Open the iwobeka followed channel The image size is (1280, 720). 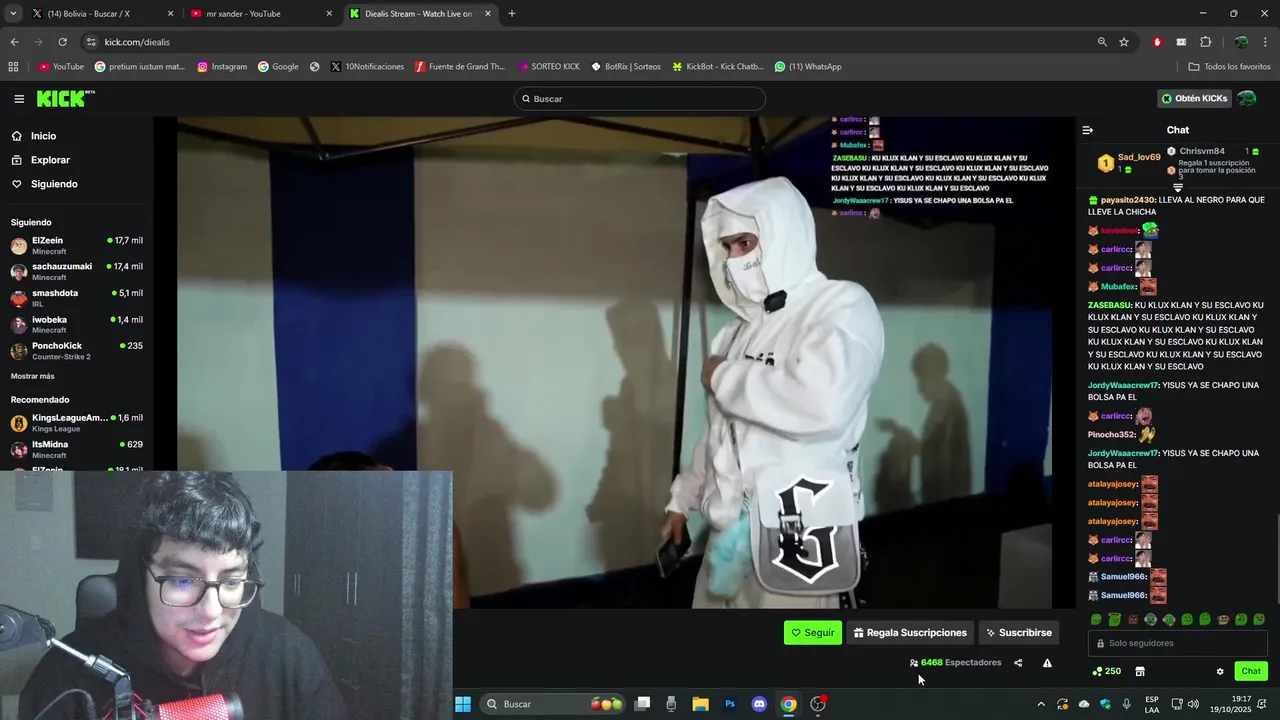point(76,324)
